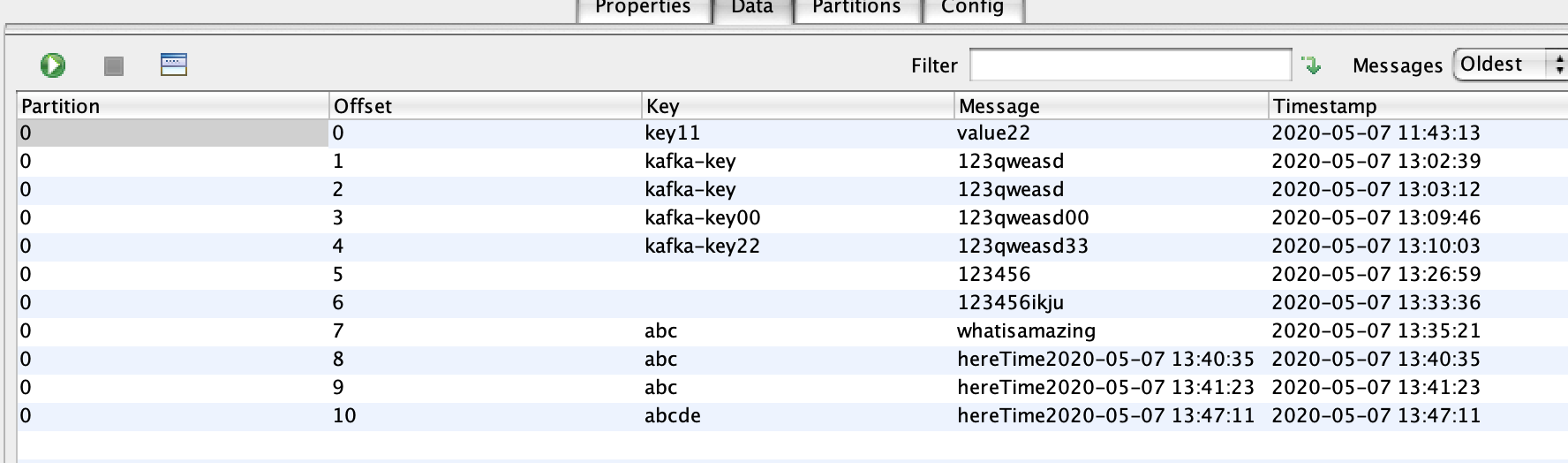Focus the Filter text field
This screenshot has height=463, width=1568.
point(1130,65)
